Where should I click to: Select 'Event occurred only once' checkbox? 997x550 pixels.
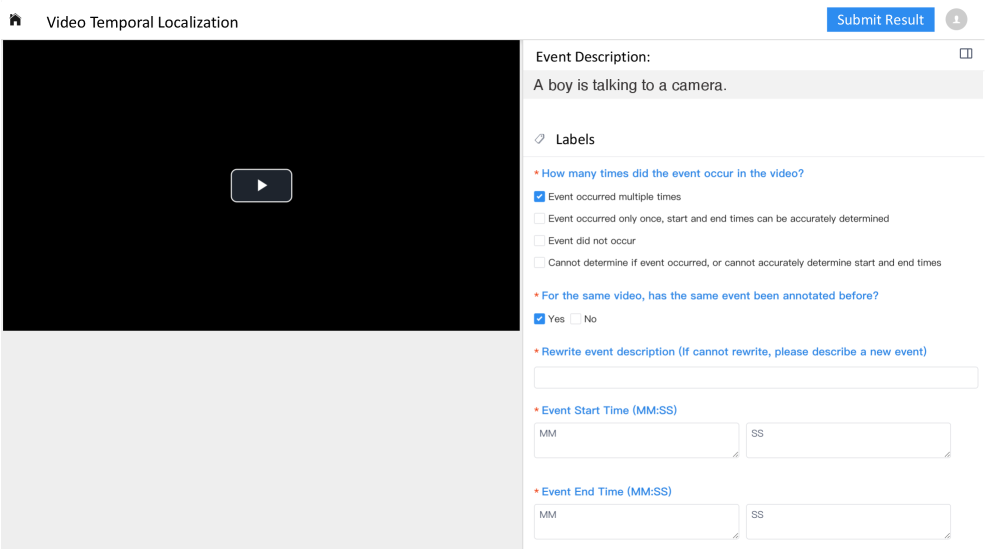pos(540,219)
